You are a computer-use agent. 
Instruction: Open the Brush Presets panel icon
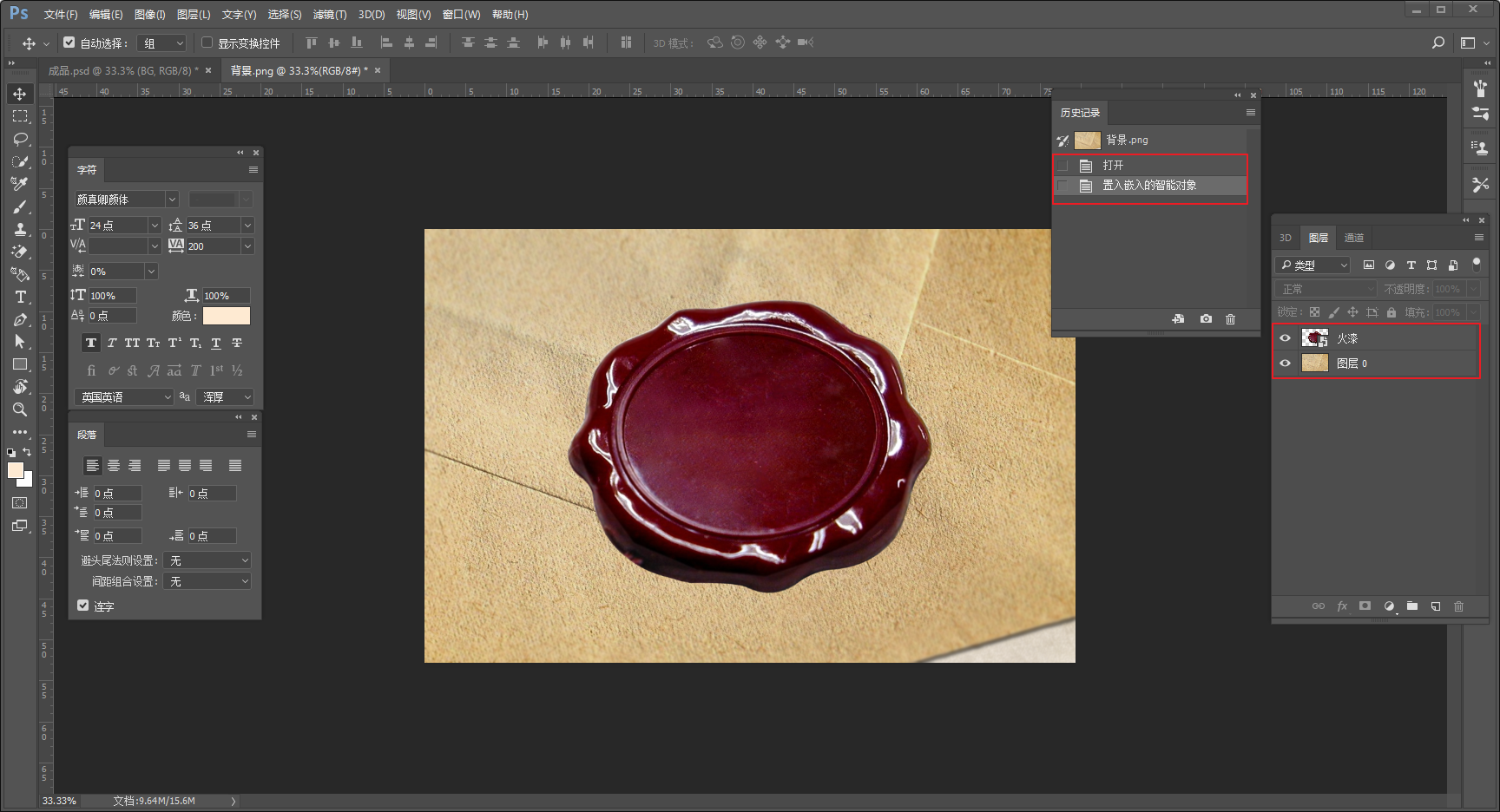tap(1480, 88)
